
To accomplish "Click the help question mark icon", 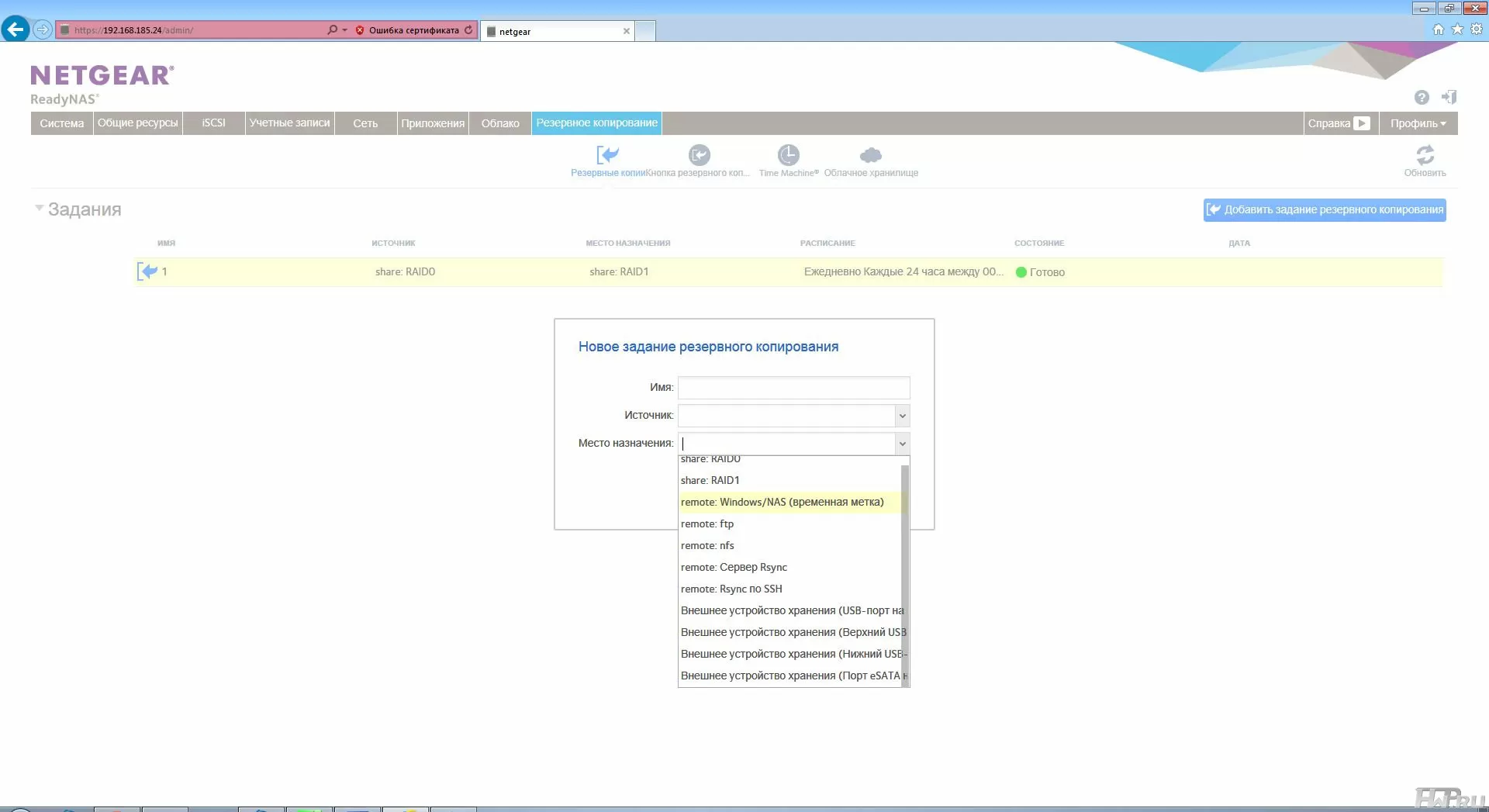I will click(1421, 98).
